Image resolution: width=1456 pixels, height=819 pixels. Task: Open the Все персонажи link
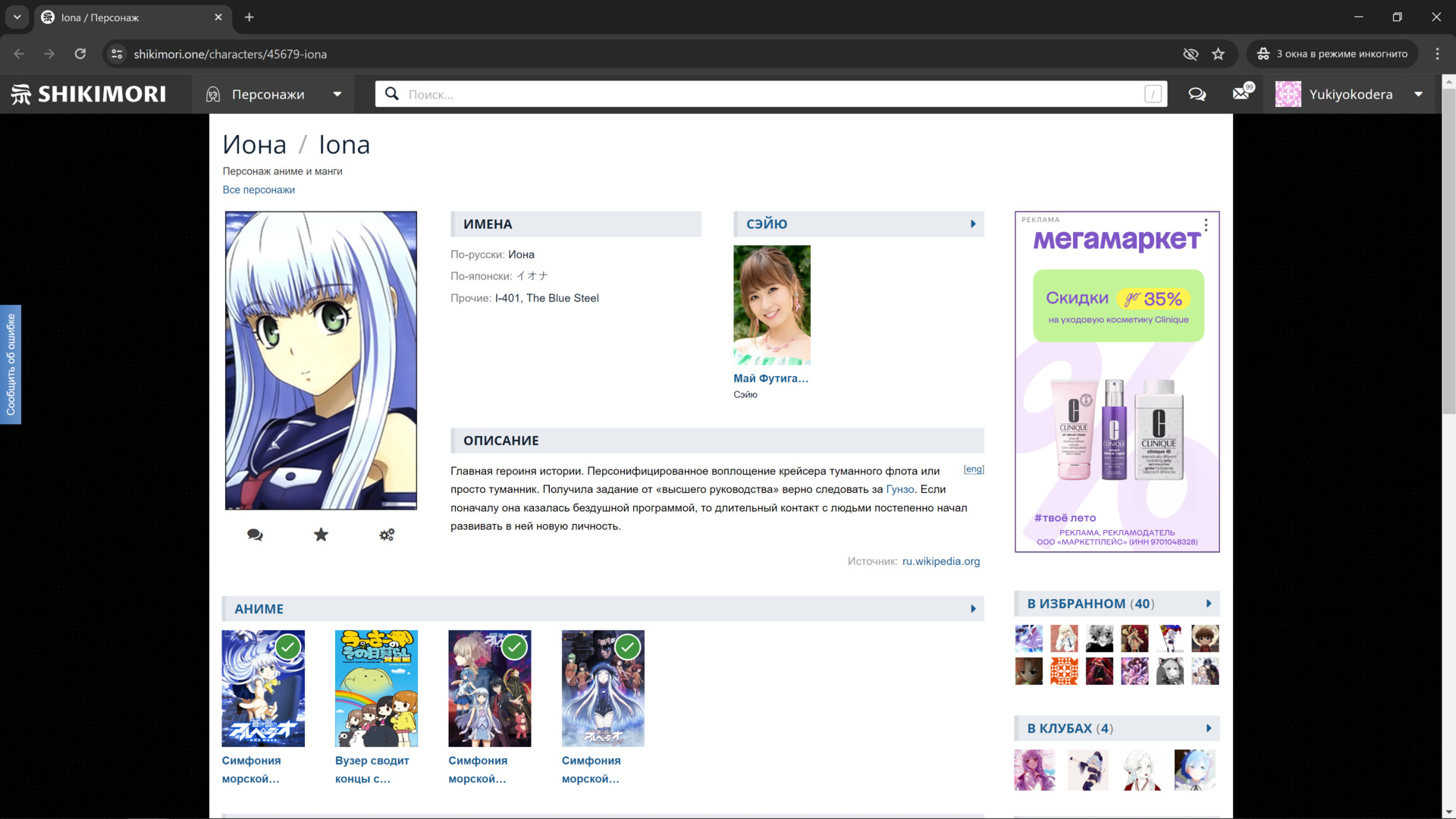pos(259,190)
